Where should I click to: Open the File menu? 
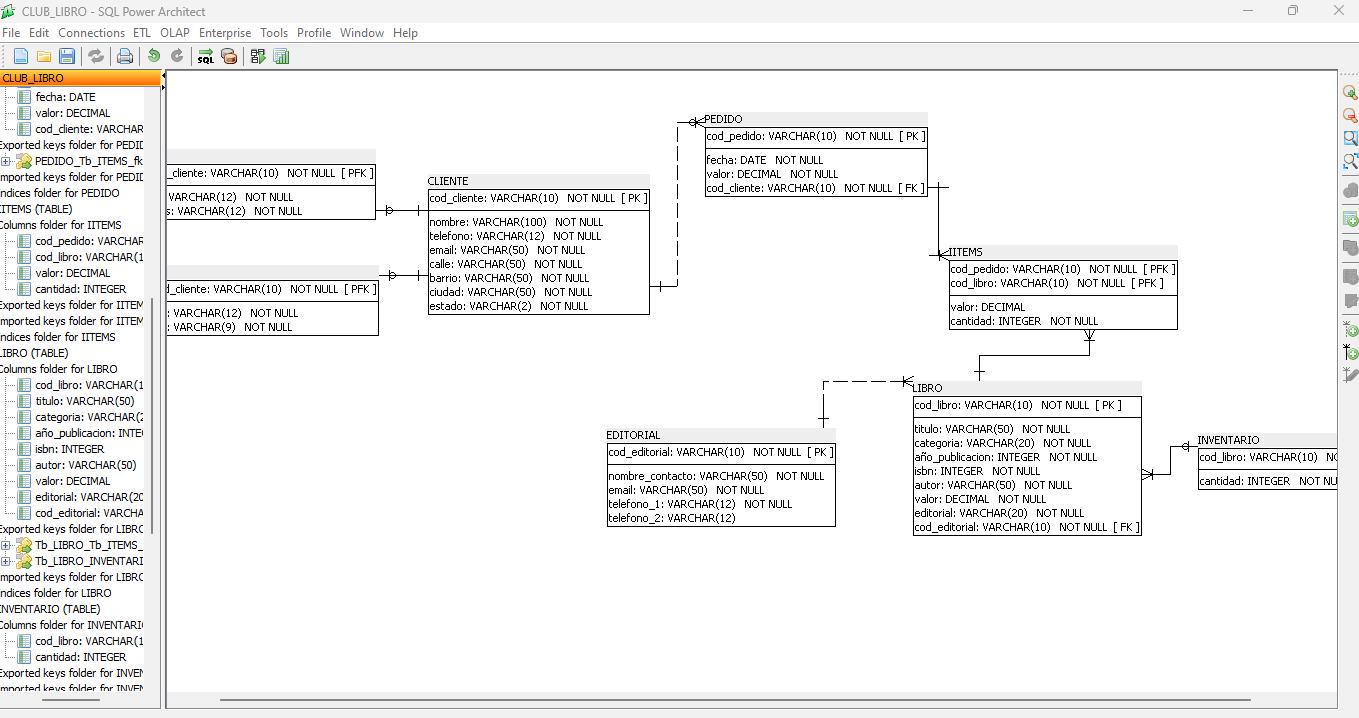click(x=11, y=33)
